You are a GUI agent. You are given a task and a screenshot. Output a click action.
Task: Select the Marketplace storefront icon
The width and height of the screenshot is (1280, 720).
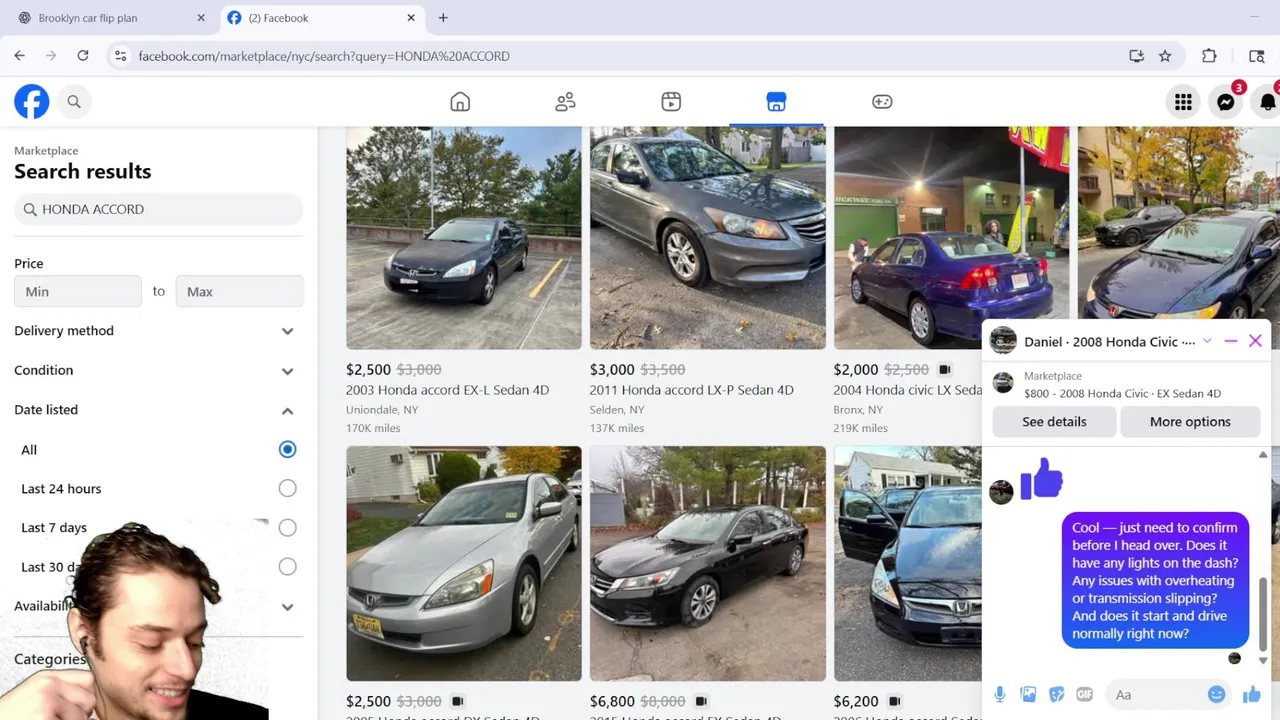pyautogui.click(x=776, y=101)
